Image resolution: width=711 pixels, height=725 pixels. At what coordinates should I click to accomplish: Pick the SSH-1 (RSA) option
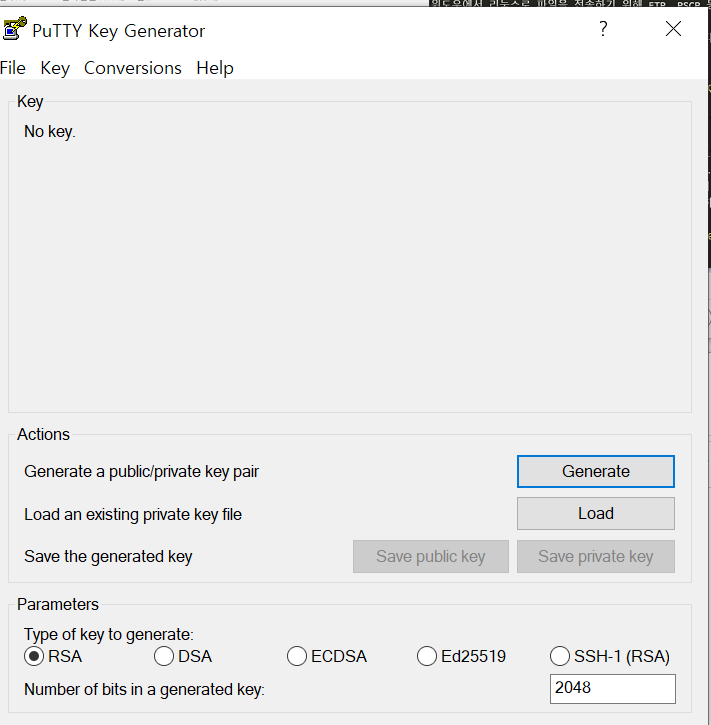(560, 657)
